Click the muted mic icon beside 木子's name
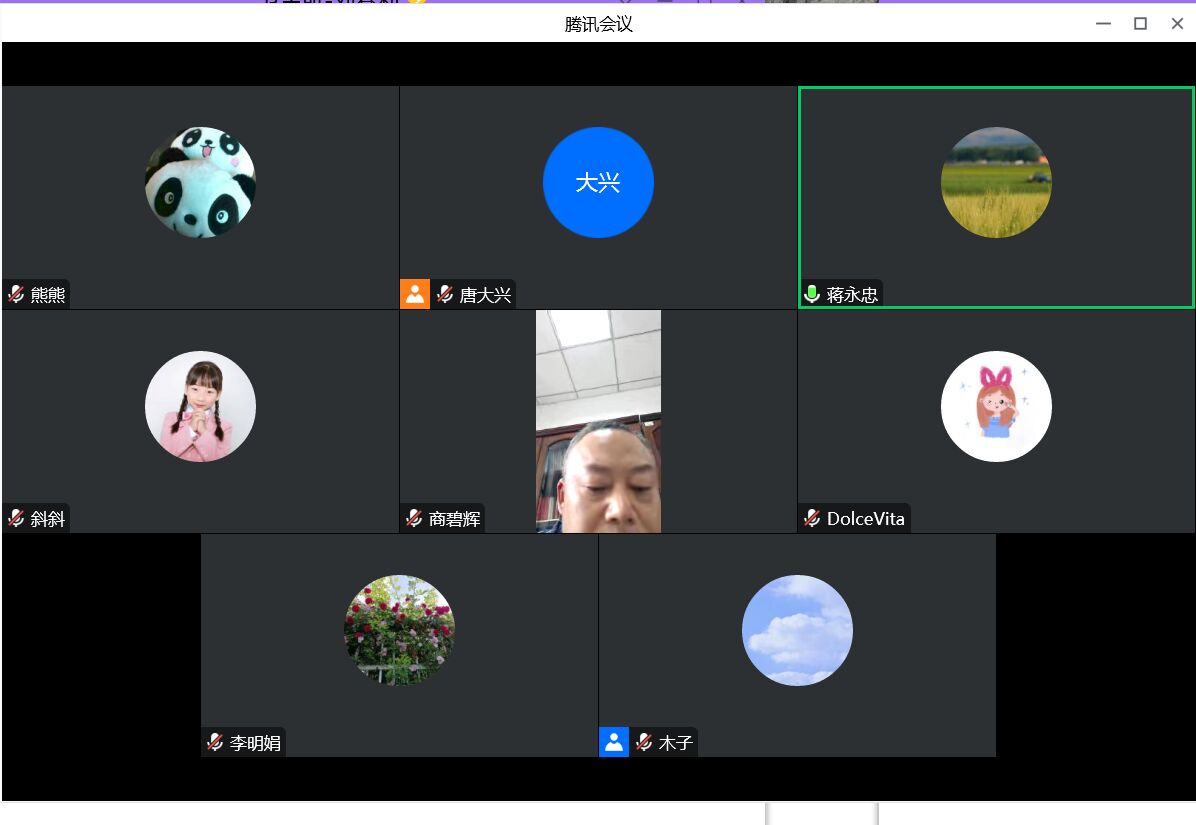This screenshot has height=825, width=1196. [644, 742]
